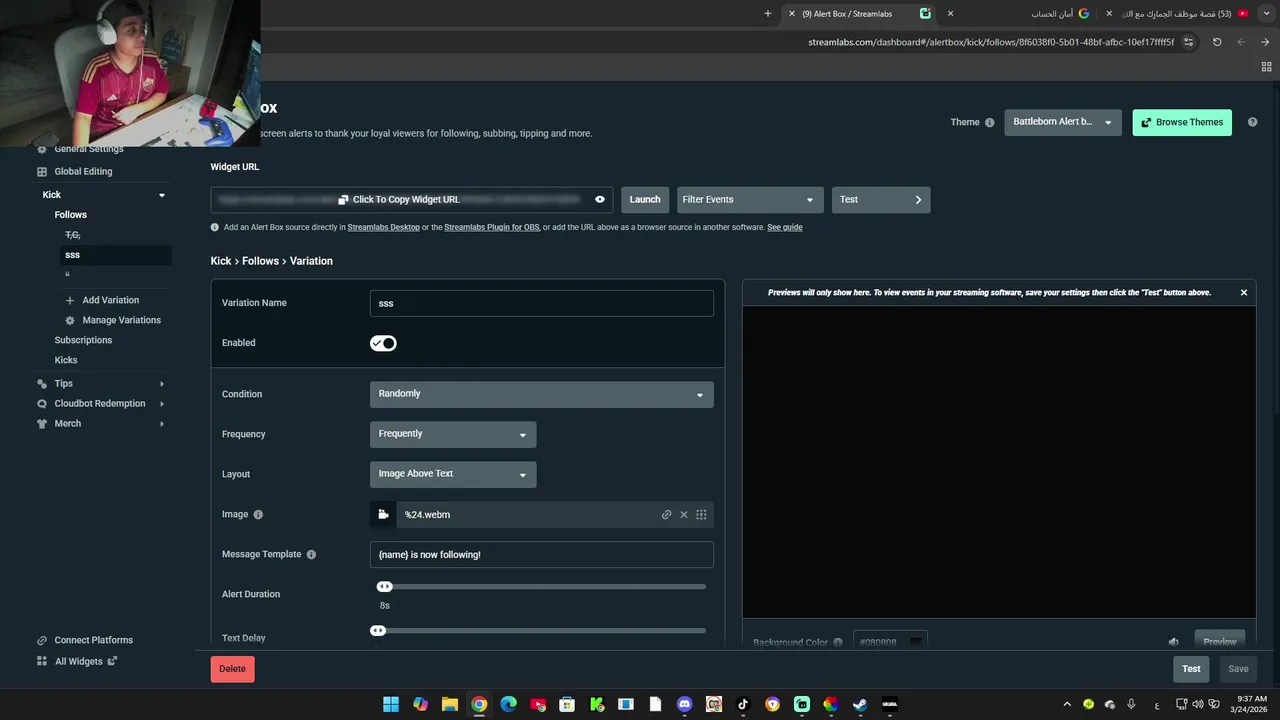
Task: Click the info icon next to Message Template
Action: [x=311, y=555]
